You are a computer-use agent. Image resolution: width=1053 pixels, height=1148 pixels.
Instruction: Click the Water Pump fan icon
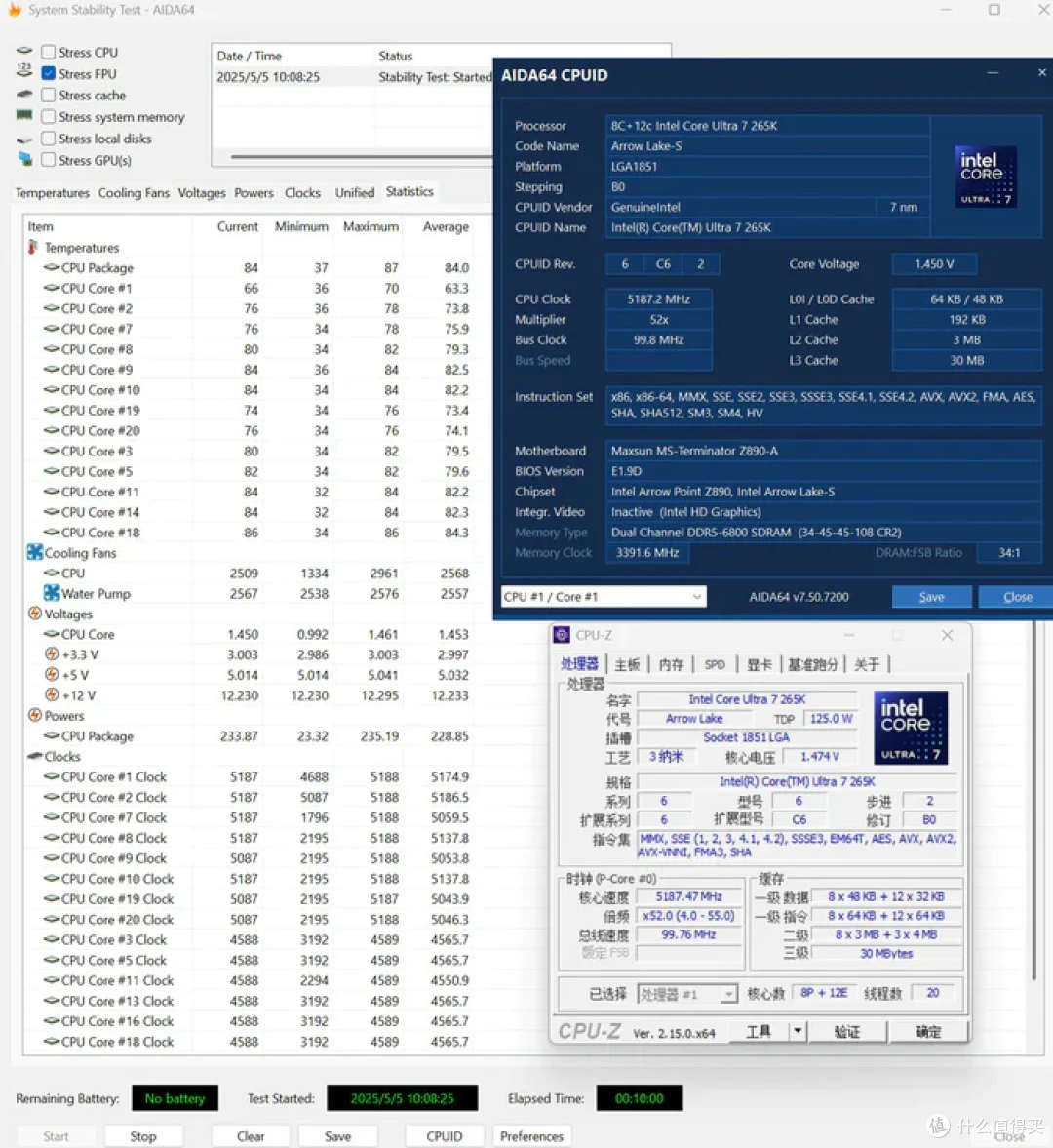click(52, 592)
